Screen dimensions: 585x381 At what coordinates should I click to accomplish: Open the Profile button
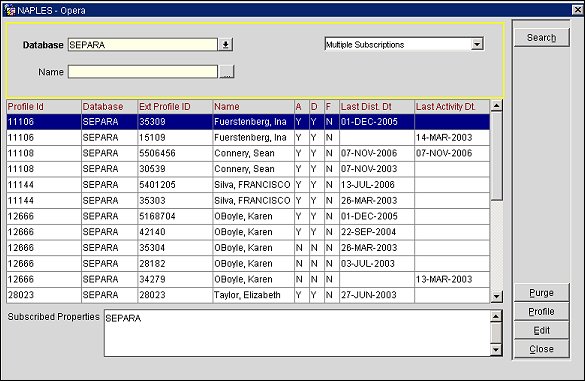pyautogui.click(x=541, y=312)
